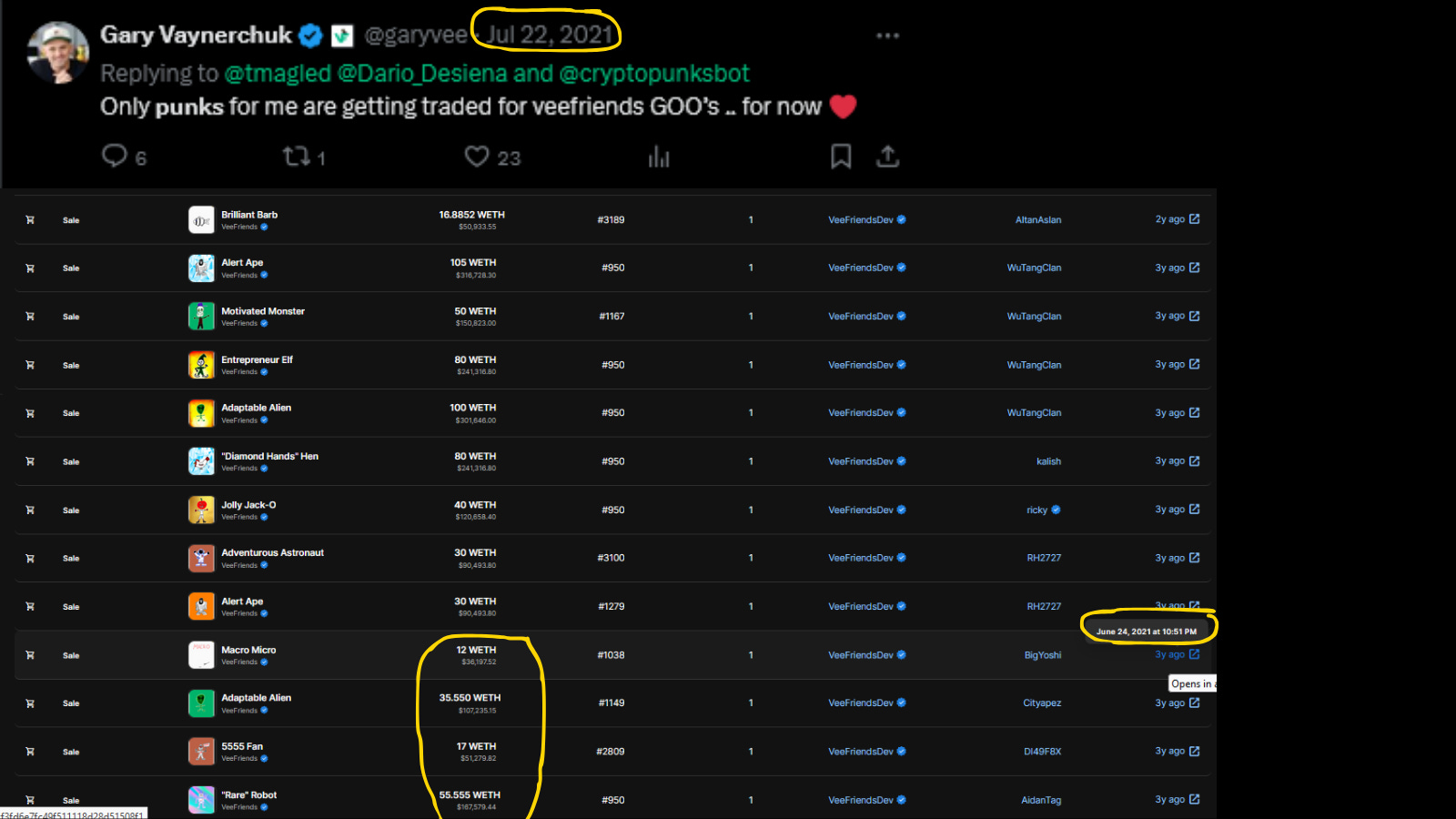This screenshot has height=819, width=1456.
Task: Open transaction link for Adventurous Astronaut row
Action: [1194, 558]
